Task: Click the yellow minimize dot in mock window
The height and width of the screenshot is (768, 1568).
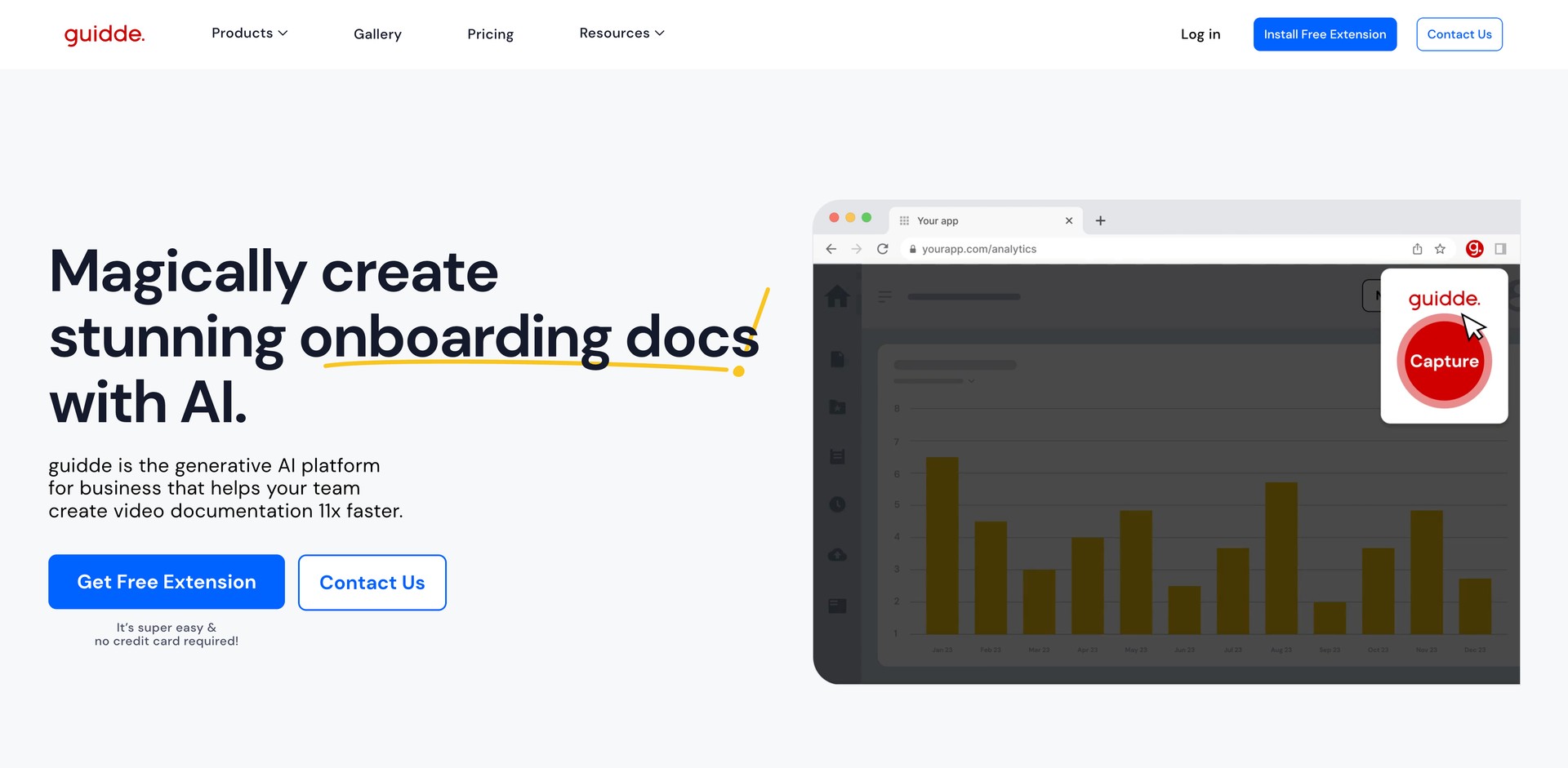Action: pos(850,217)
